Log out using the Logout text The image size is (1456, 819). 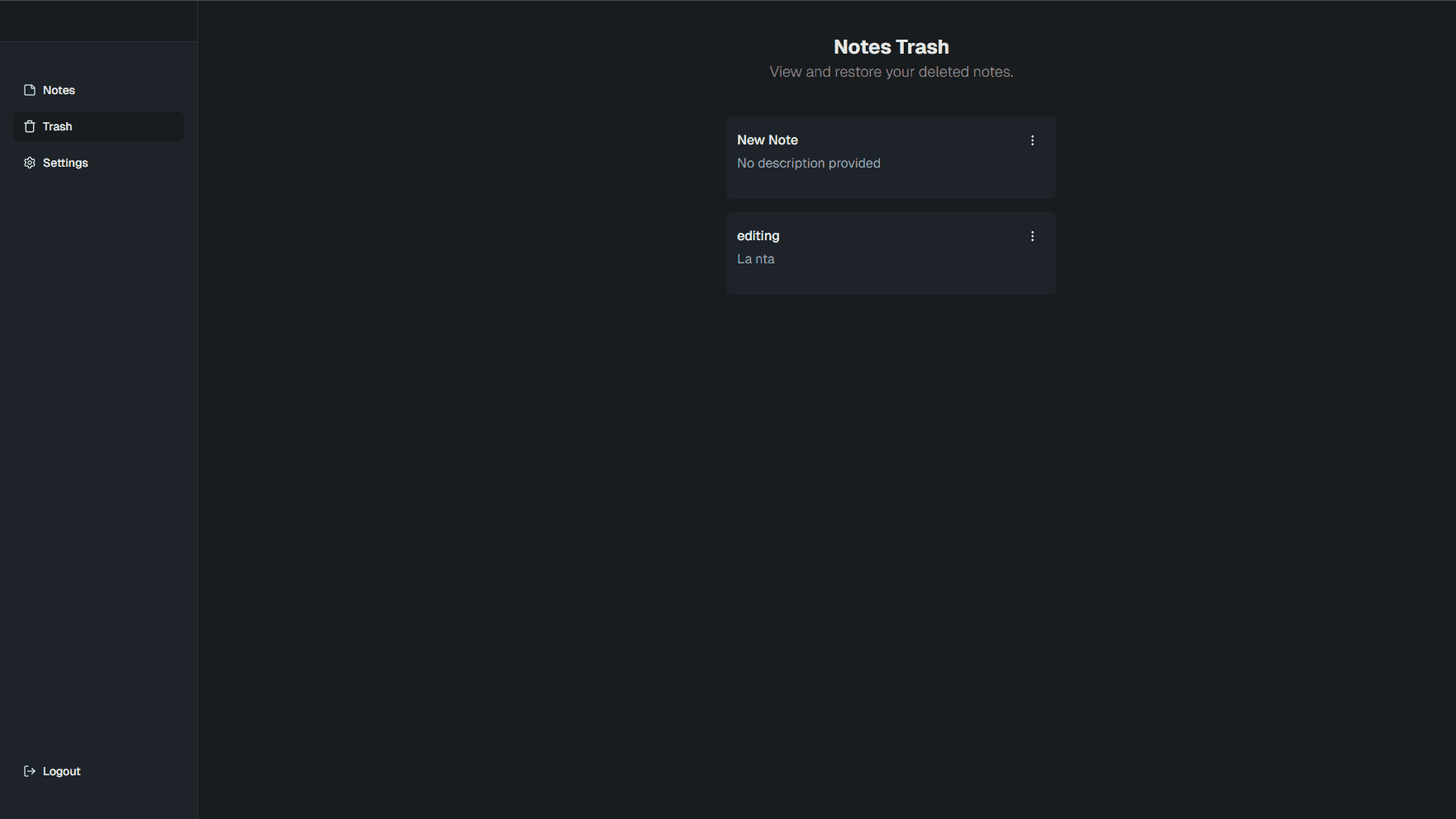(62, 771)
